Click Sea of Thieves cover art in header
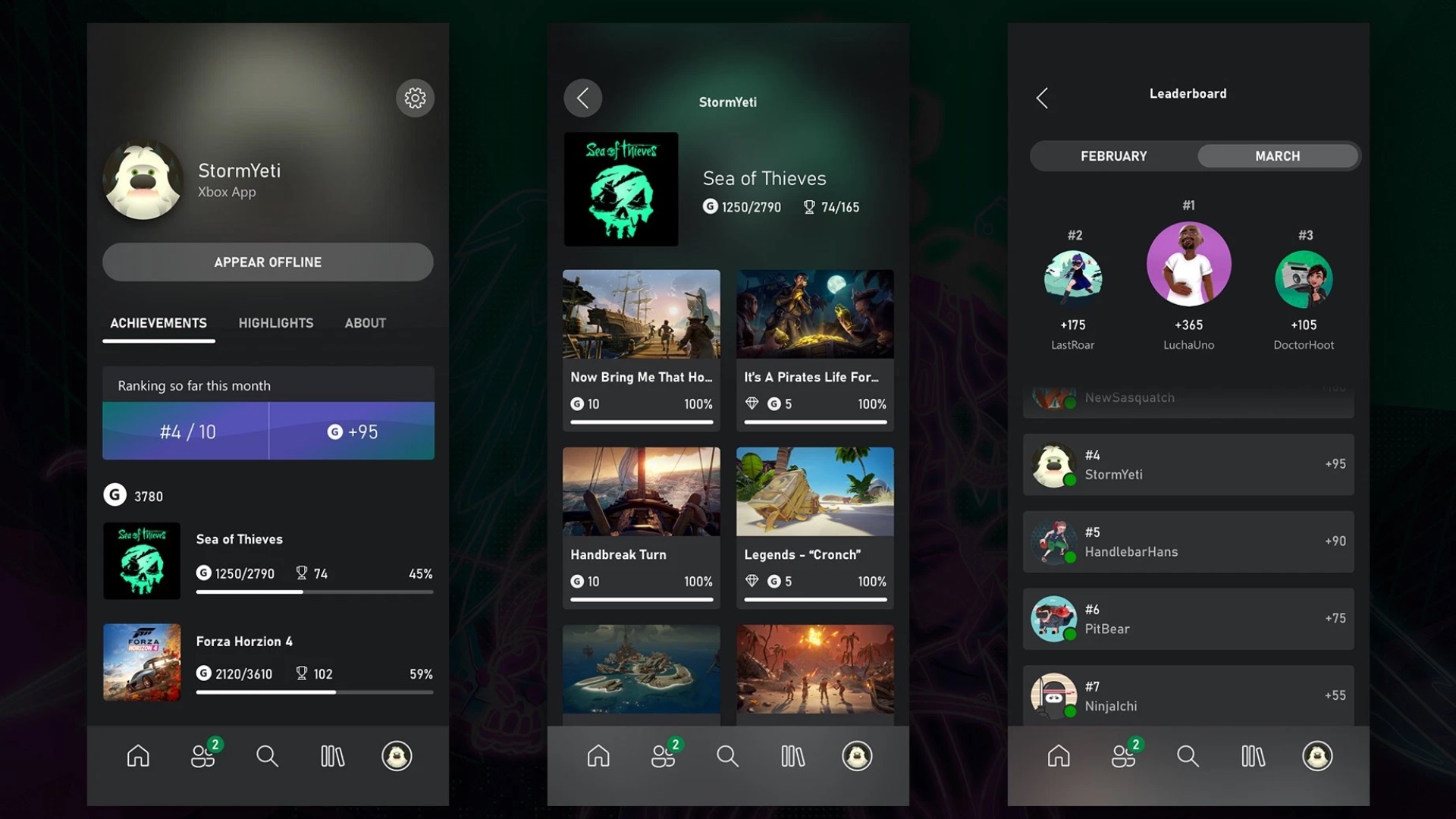This screenshot has height=819, width=1456. click(621, 189)
